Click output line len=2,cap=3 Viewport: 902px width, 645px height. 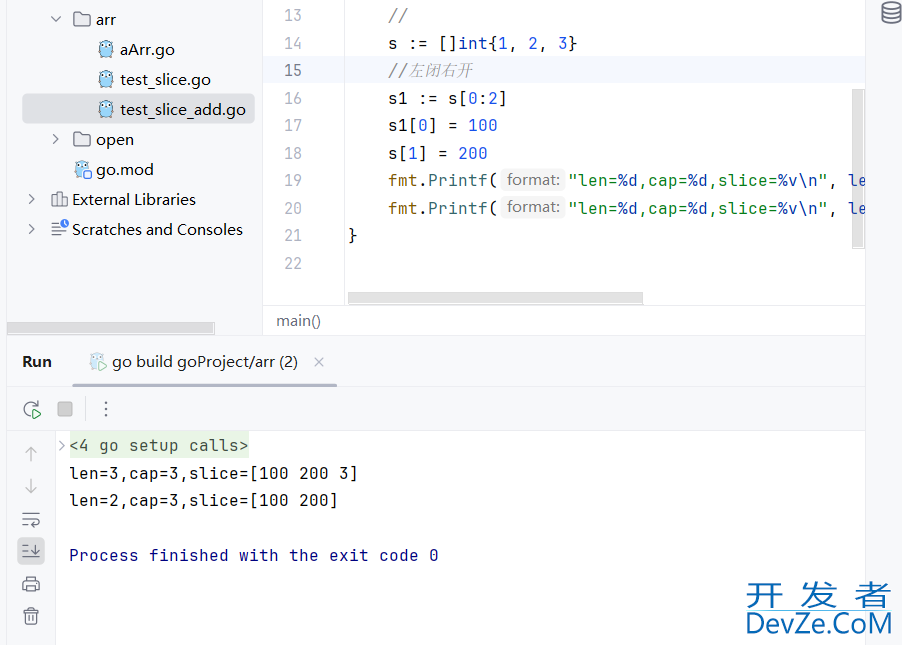click(203, 501)
